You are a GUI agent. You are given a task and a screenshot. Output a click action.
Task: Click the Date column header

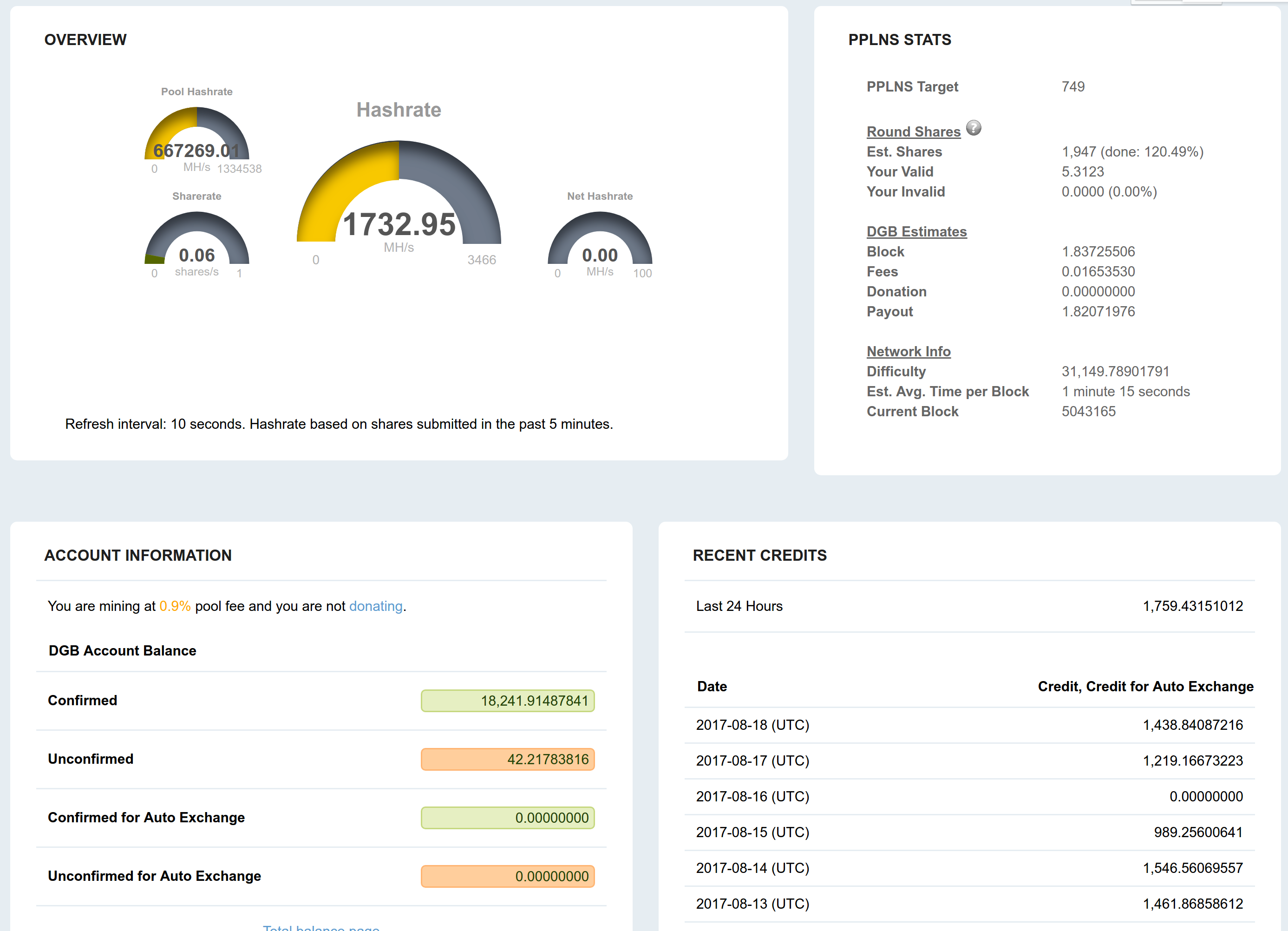(712, 686)
